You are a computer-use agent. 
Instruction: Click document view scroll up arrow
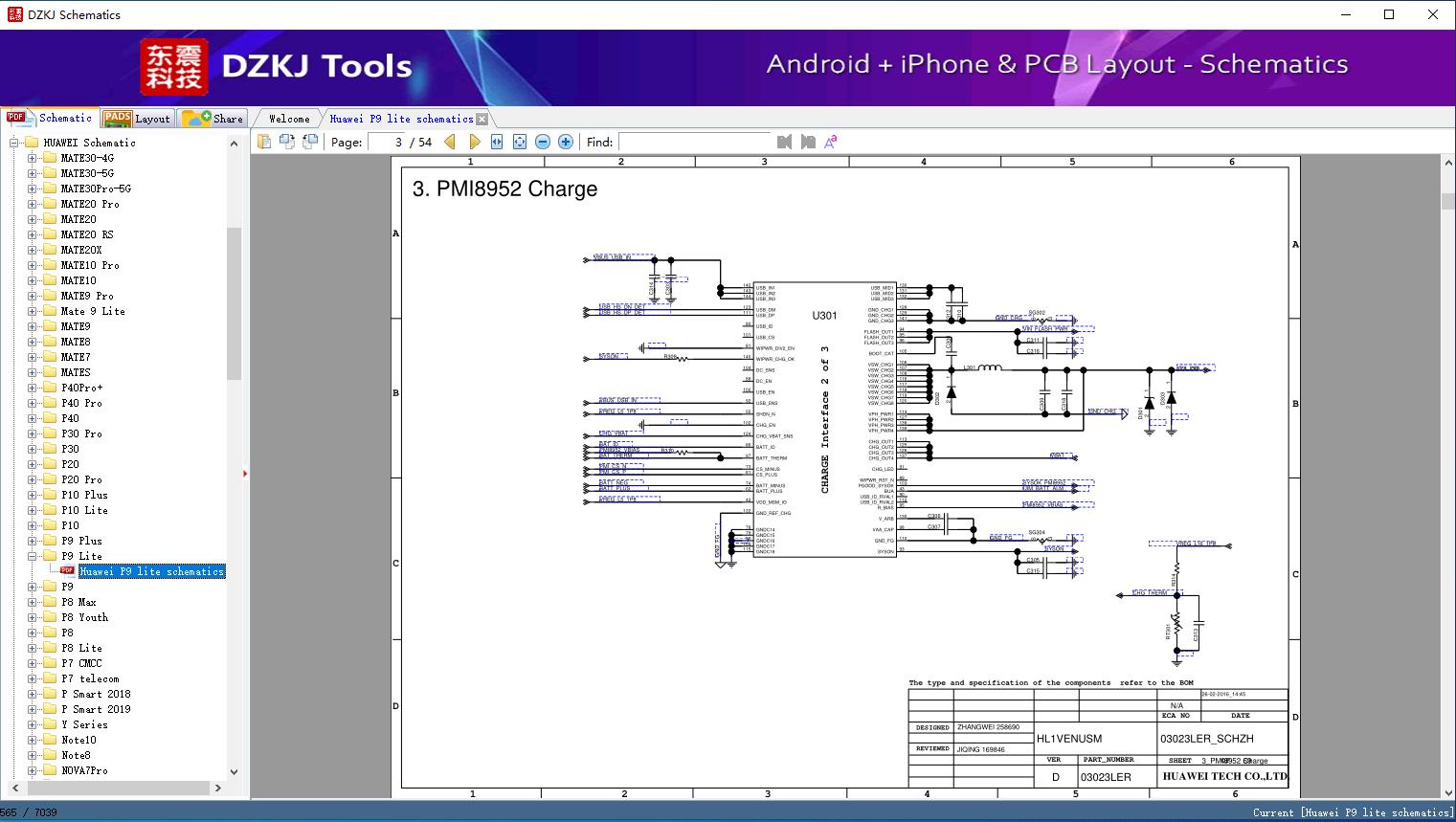(1448, 165)
